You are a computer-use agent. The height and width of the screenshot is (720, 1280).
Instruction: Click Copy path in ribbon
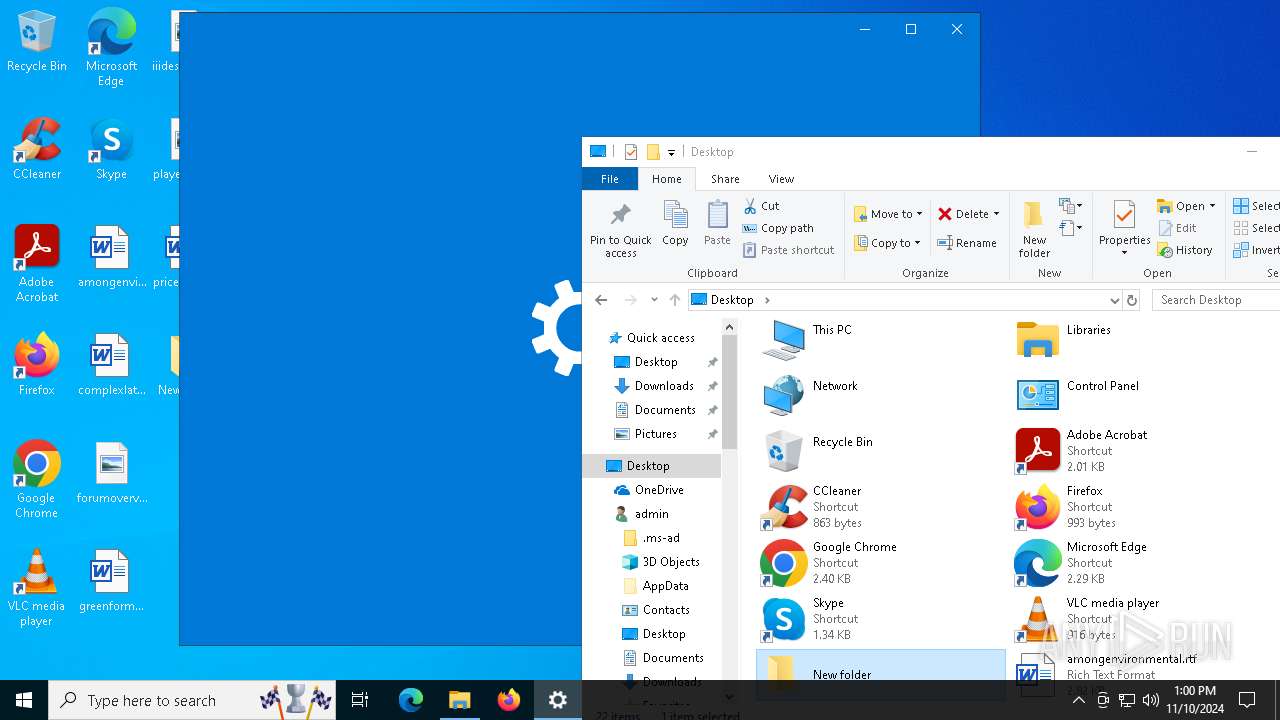point(778,228)
